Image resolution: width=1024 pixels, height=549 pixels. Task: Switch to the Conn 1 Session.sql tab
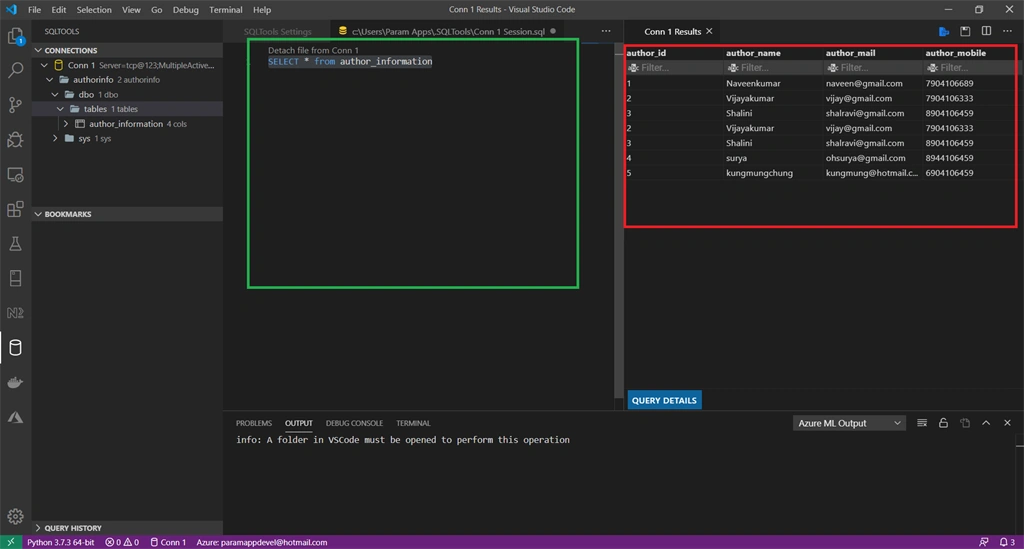(x=447, y=31)
